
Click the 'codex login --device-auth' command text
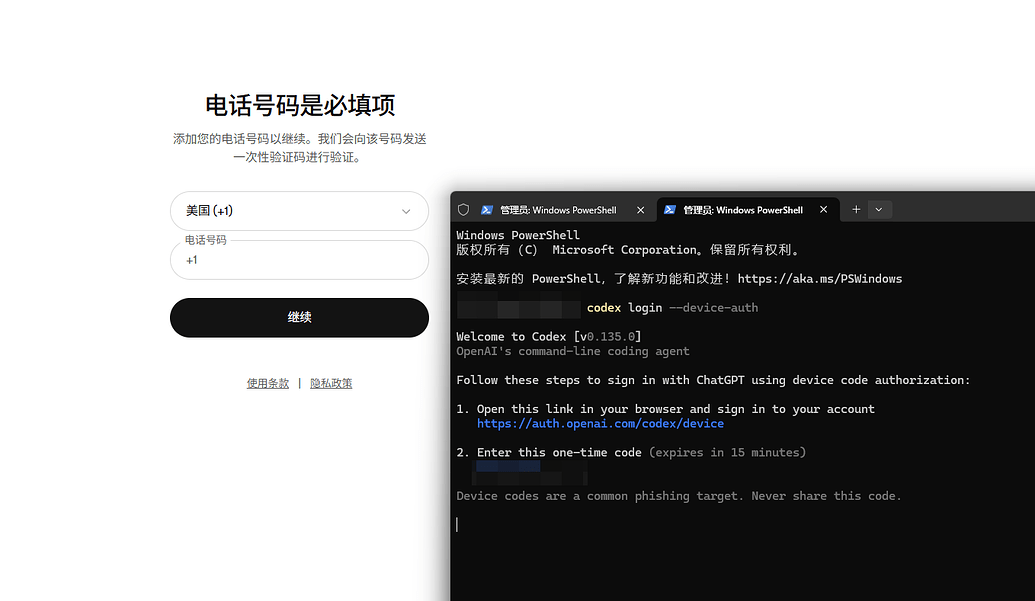tap(672, 307)
